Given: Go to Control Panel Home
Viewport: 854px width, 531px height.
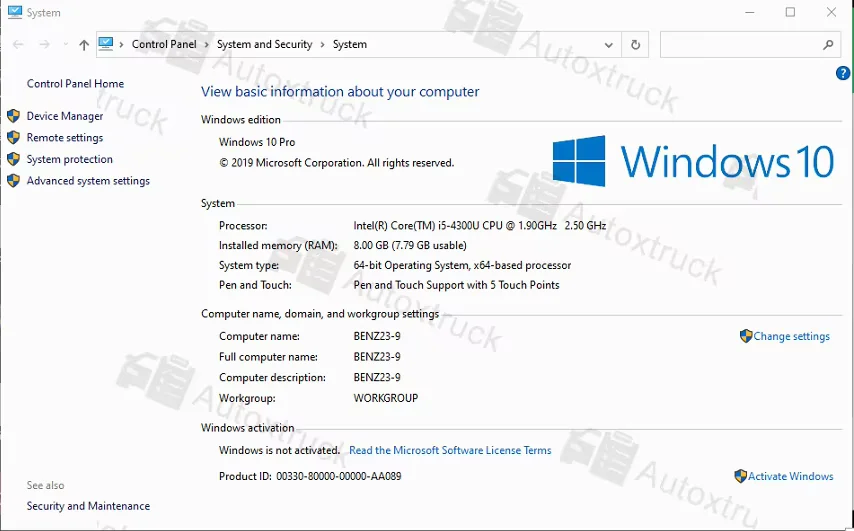Looking at the screenshot, I should coord(75,83).
